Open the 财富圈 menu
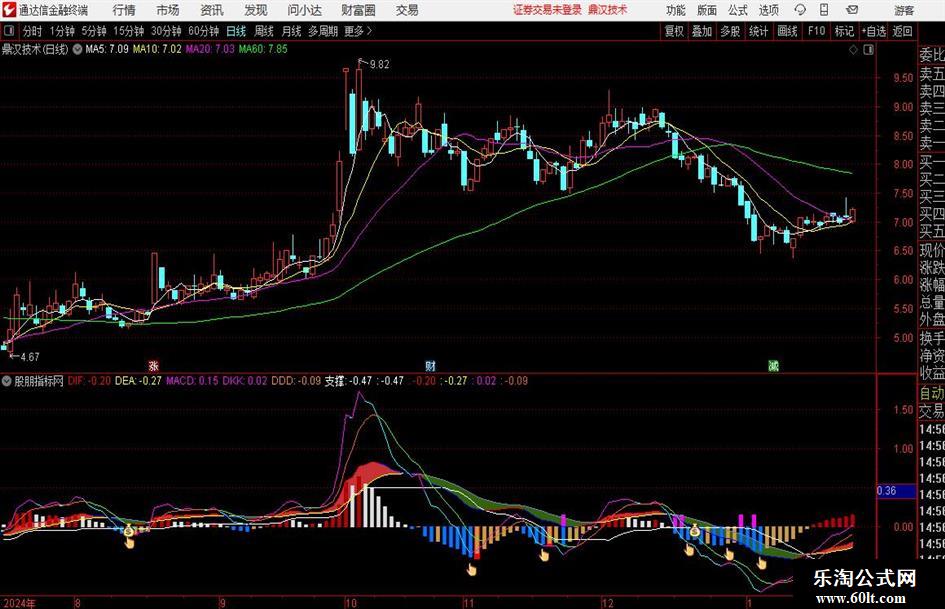 coord(358,10)
